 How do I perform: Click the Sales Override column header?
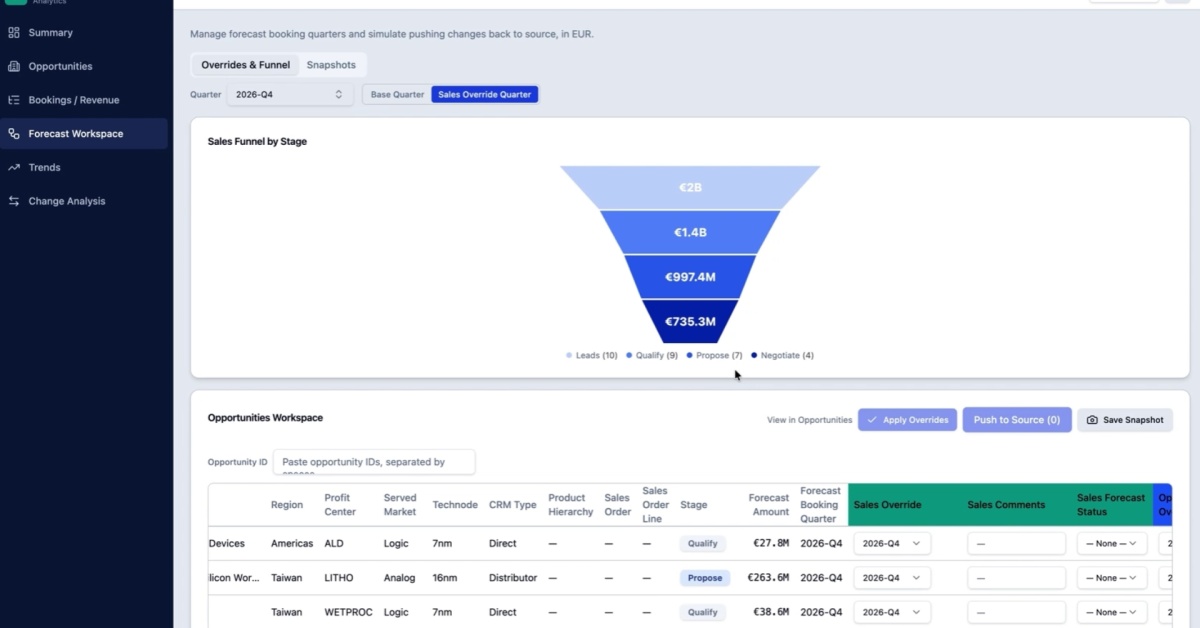[x=887, y=505]
